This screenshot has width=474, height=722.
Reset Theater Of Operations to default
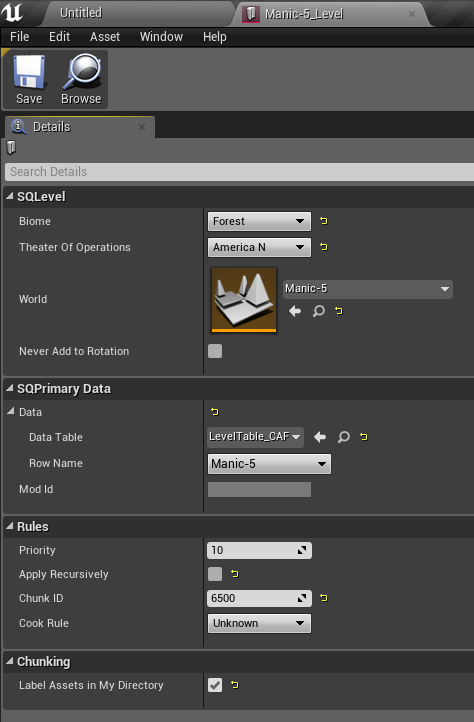pyautogui.click(x=324, y=247)
